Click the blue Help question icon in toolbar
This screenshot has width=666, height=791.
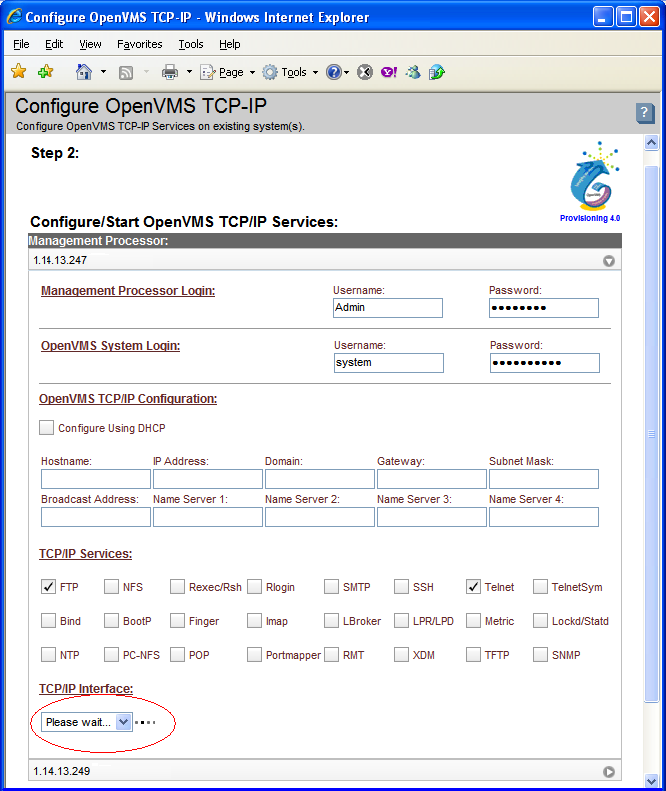pyautogui.click(x=334, y=72)
